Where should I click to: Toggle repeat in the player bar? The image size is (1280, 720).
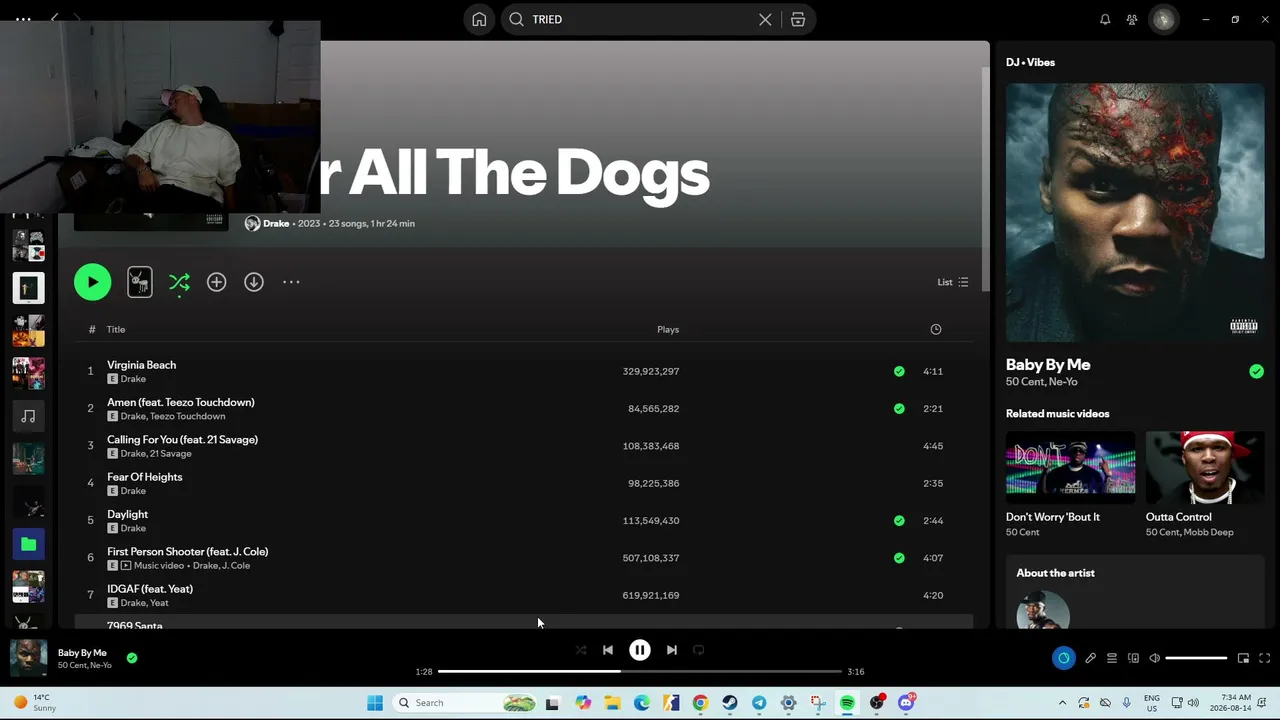click(x=699, y=650)
